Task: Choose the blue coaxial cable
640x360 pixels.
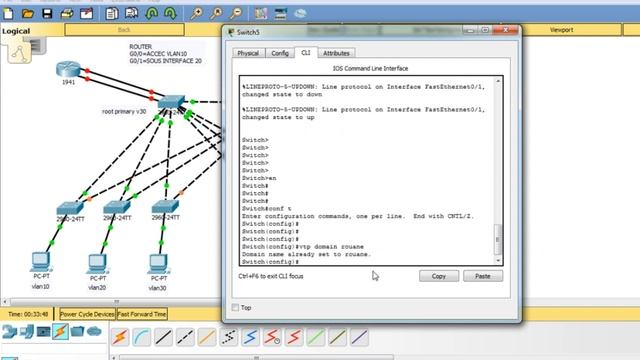Action: (250, 338)
